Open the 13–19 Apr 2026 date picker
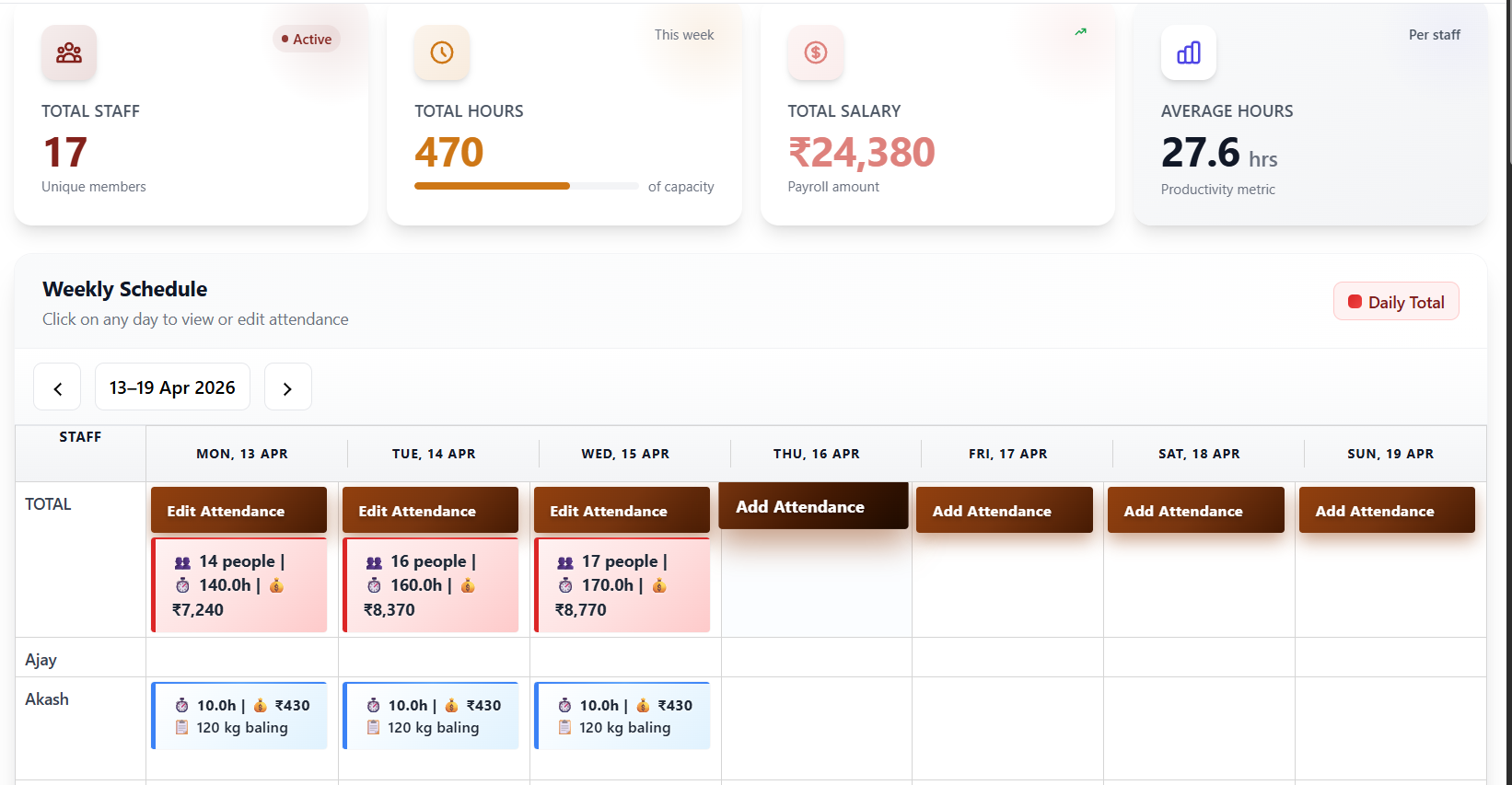 (172, 387)
